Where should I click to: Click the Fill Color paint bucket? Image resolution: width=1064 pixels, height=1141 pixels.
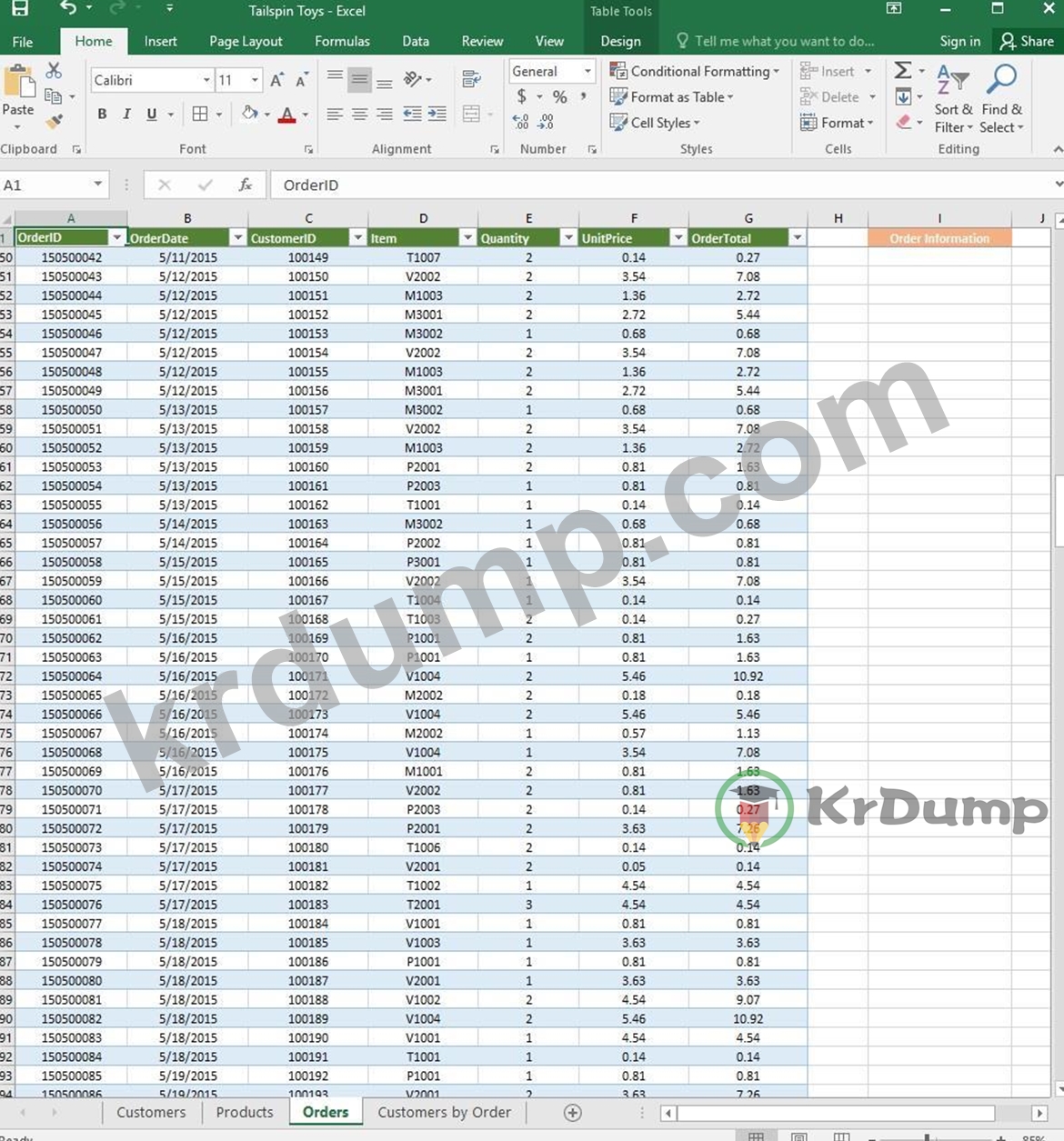(x=249, y=114)
